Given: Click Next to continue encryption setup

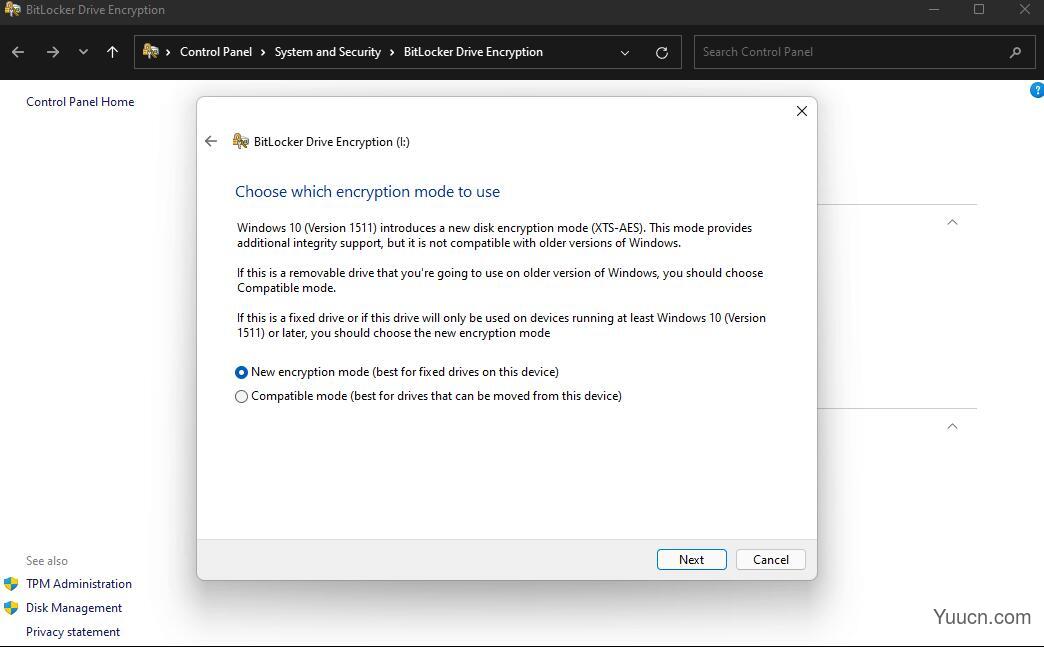Looking at the screenshot, I should 691,560.
